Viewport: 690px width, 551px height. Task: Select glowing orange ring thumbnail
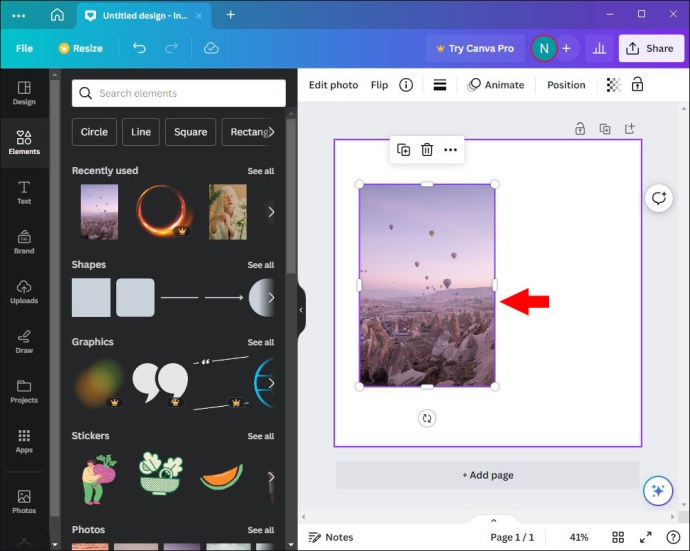pyautogui.click(x=164, y=210)
